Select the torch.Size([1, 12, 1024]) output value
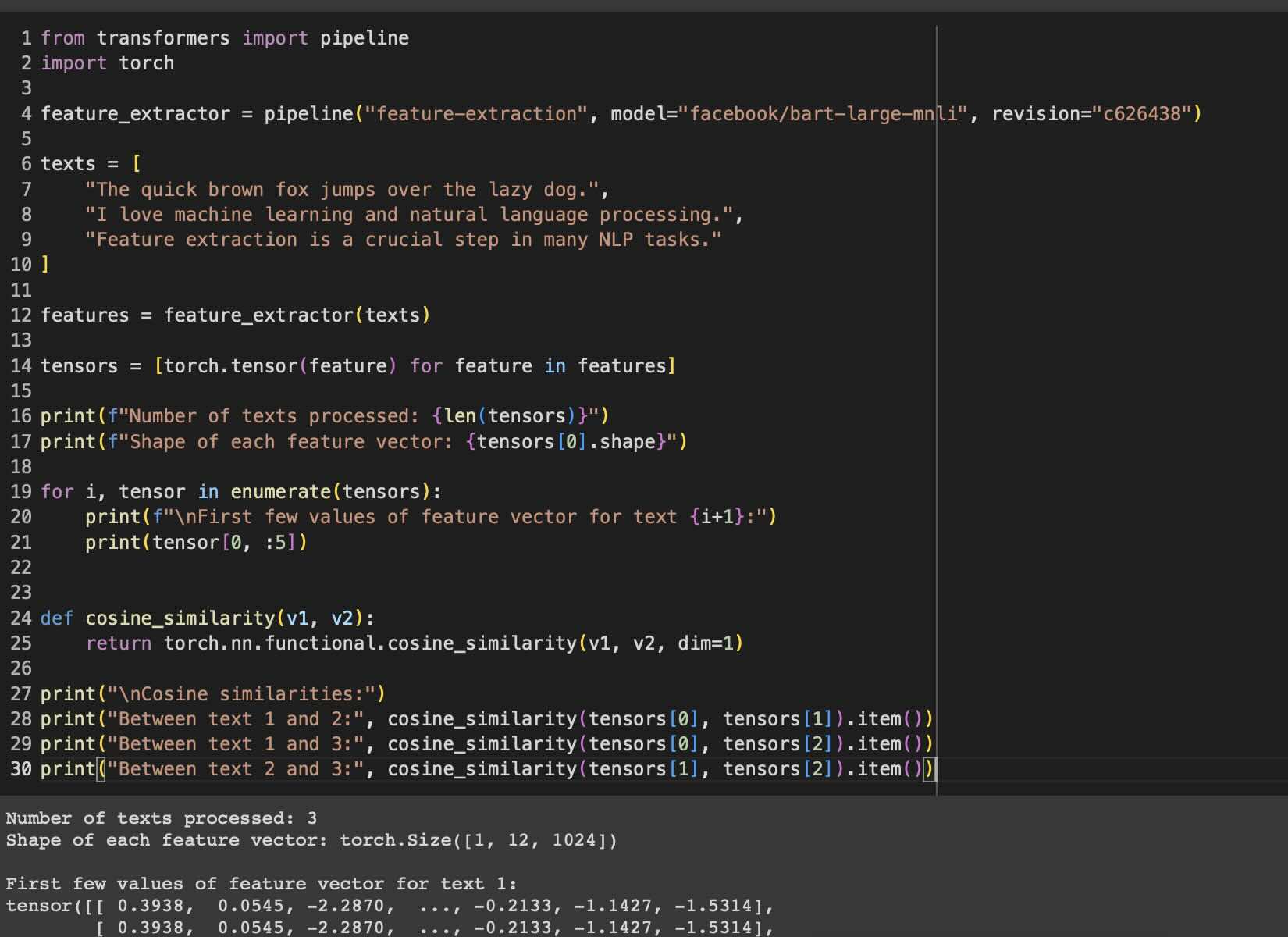The width and height of the screenshot is (1288, 937). pos(478,840)
